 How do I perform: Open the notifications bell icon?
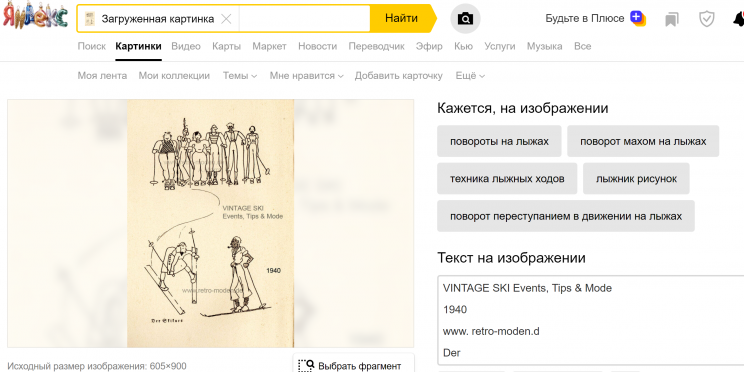738,19
